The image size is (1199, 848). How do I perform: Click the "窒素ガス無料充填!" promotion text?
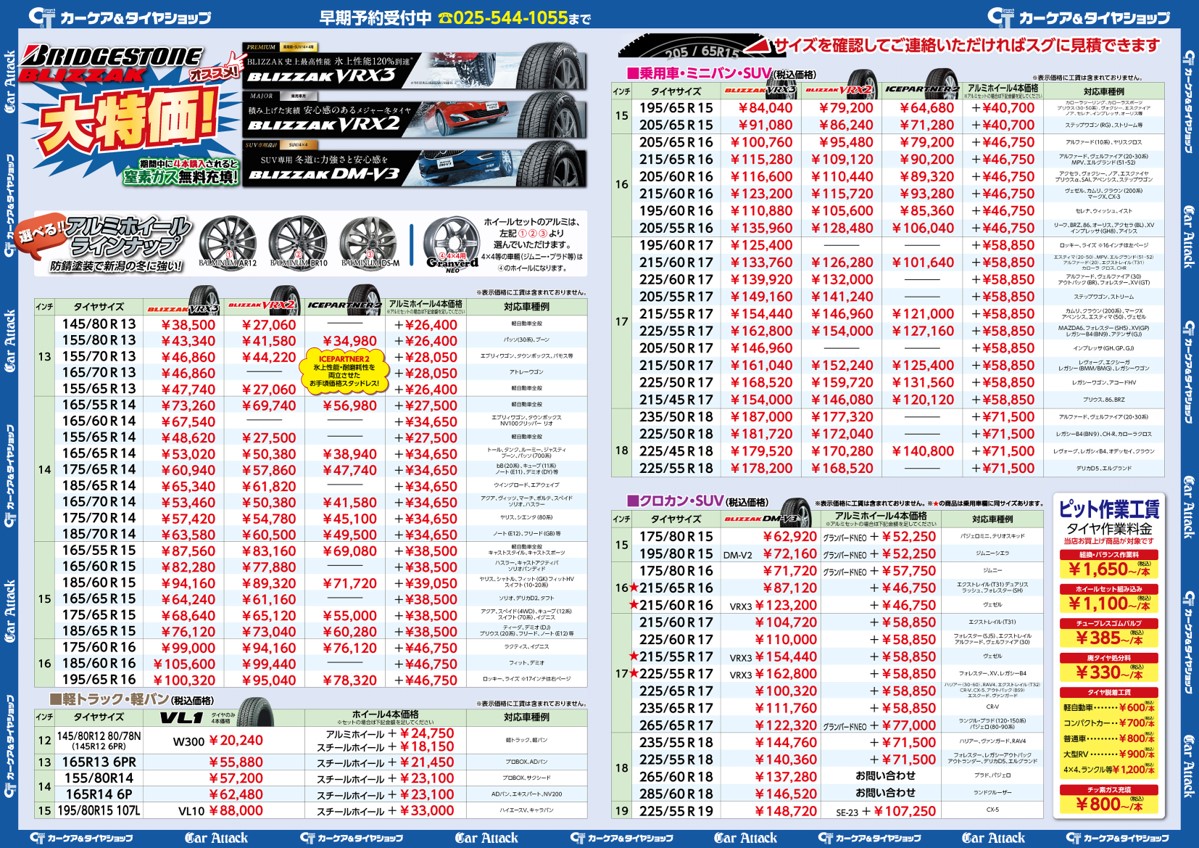[x=182, y=177]
